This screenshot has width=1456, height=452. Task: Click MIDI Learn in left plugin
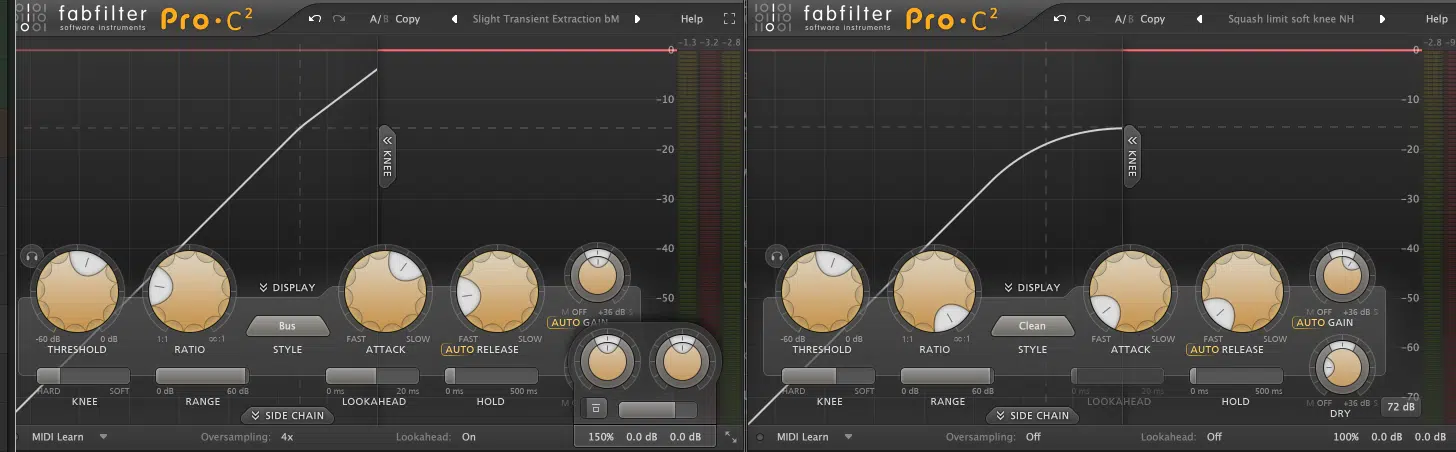(60, 437)
